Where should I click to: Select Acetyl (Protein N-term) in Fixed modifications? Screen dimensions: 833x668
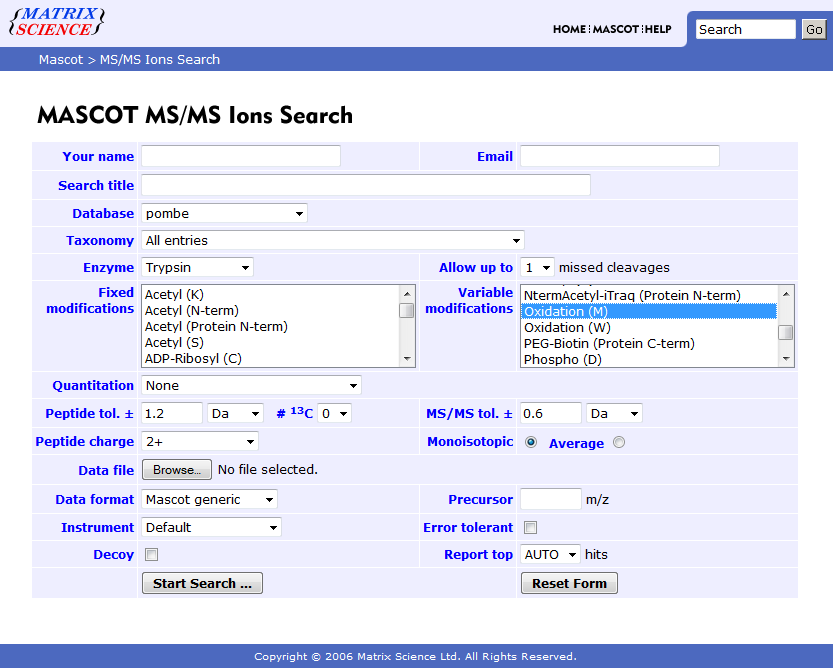[270, 326]
